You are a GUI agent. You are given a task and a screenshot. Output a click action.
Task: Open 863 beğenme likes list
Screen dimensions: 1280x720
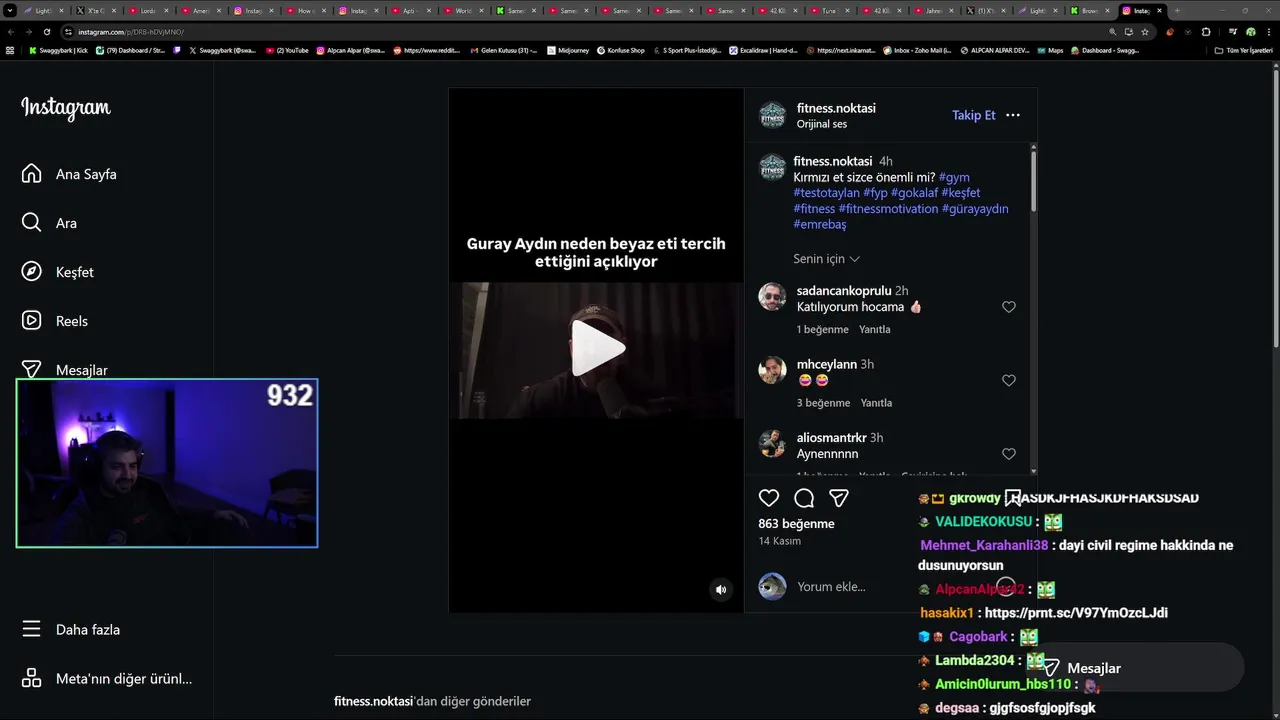pos(796,524)
